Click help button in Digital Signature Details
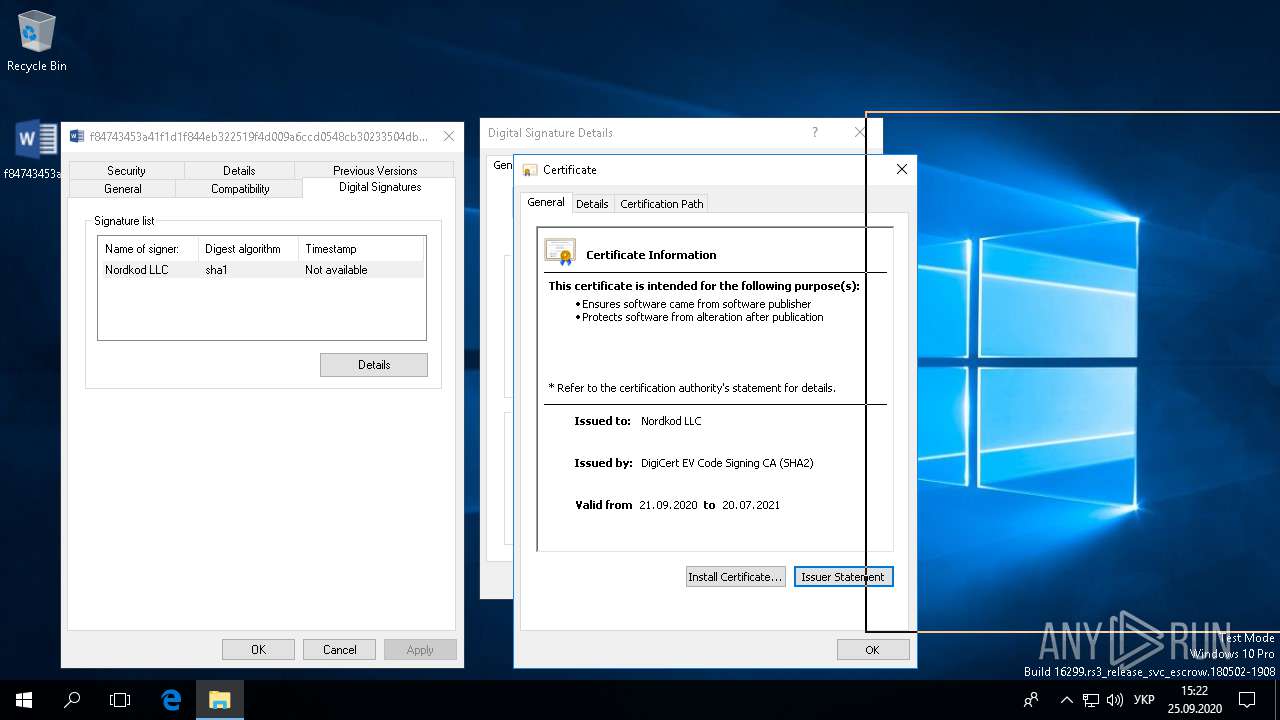This screenshot has width=1280, height=720. (x=814, y=132)
